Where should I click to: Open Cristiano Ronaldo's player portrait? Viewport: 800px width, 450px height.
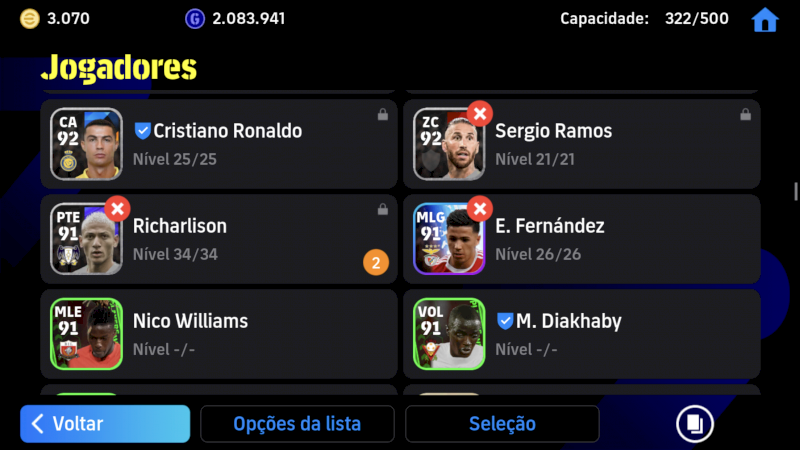[86, 144]
